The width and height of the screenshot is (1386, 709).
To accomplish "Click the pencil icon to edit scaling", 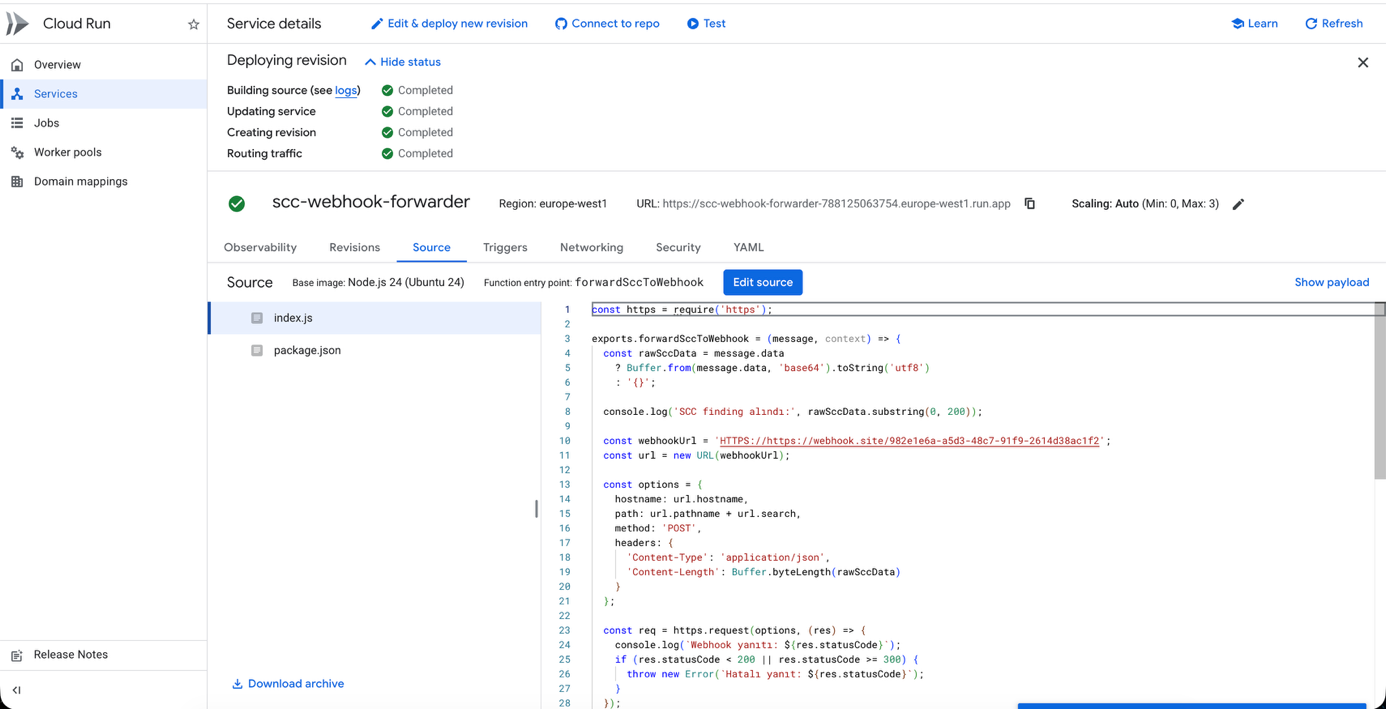I will click(1238, 204).
